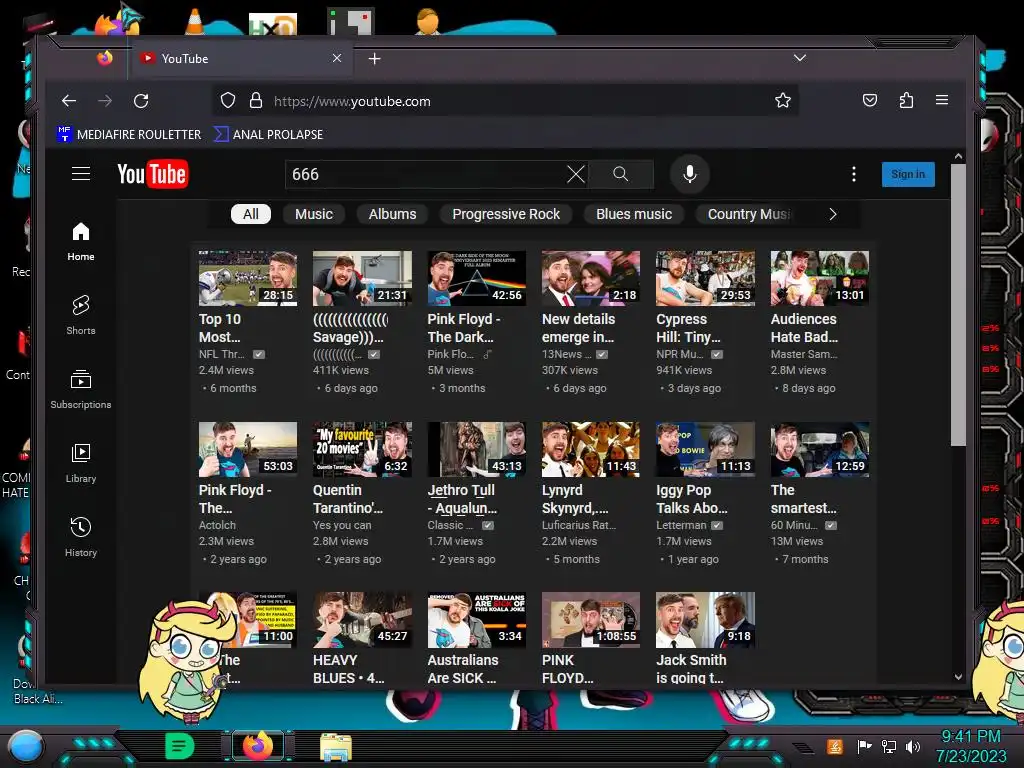Open the Firefox hamburger application menu

point(942,100)
